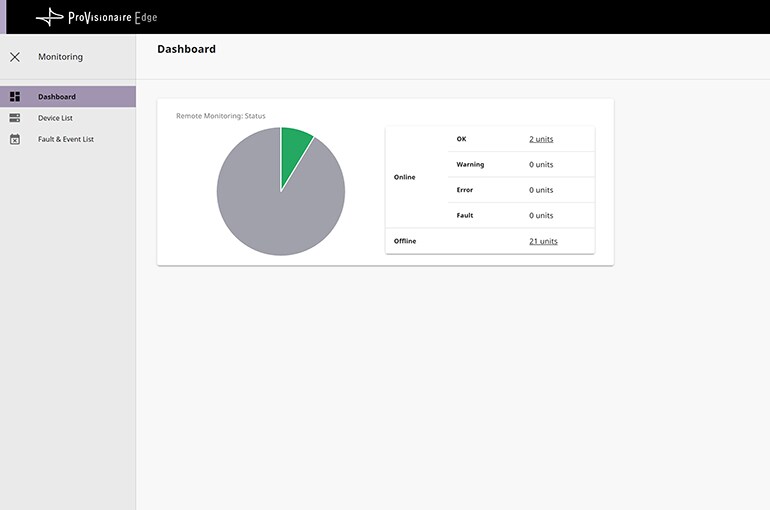Click the Fault row's 0 units value

541,215
